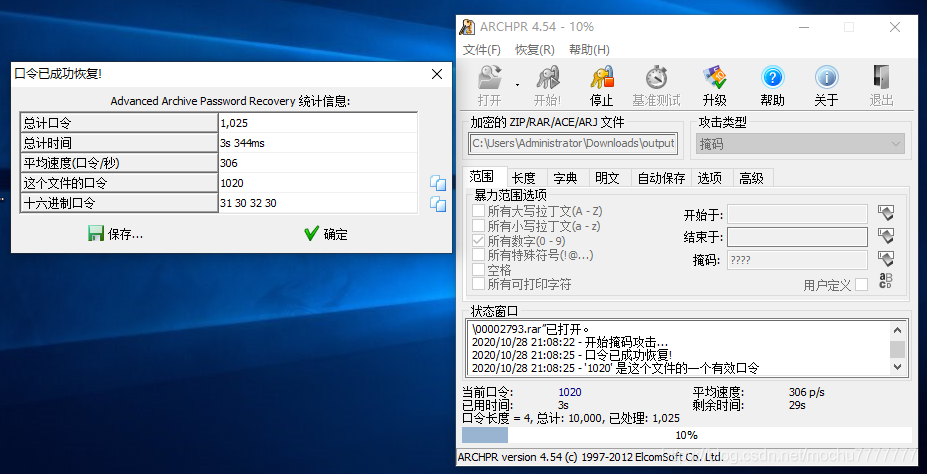This screenshot has height=474, width=927.
Task: Open the custom charset aBCD editor icon
Action: click(x=886, y=281)
